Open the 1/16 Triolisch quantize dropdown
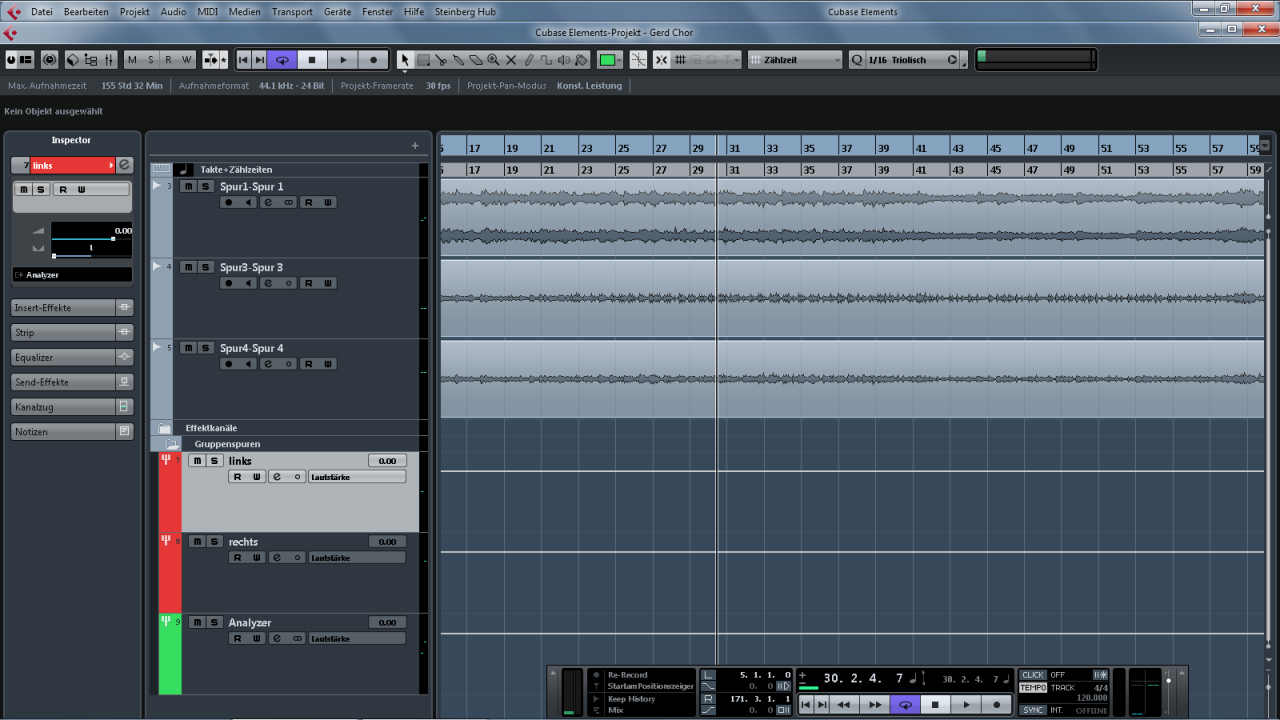1280x720 pixels. coord(912,60)
